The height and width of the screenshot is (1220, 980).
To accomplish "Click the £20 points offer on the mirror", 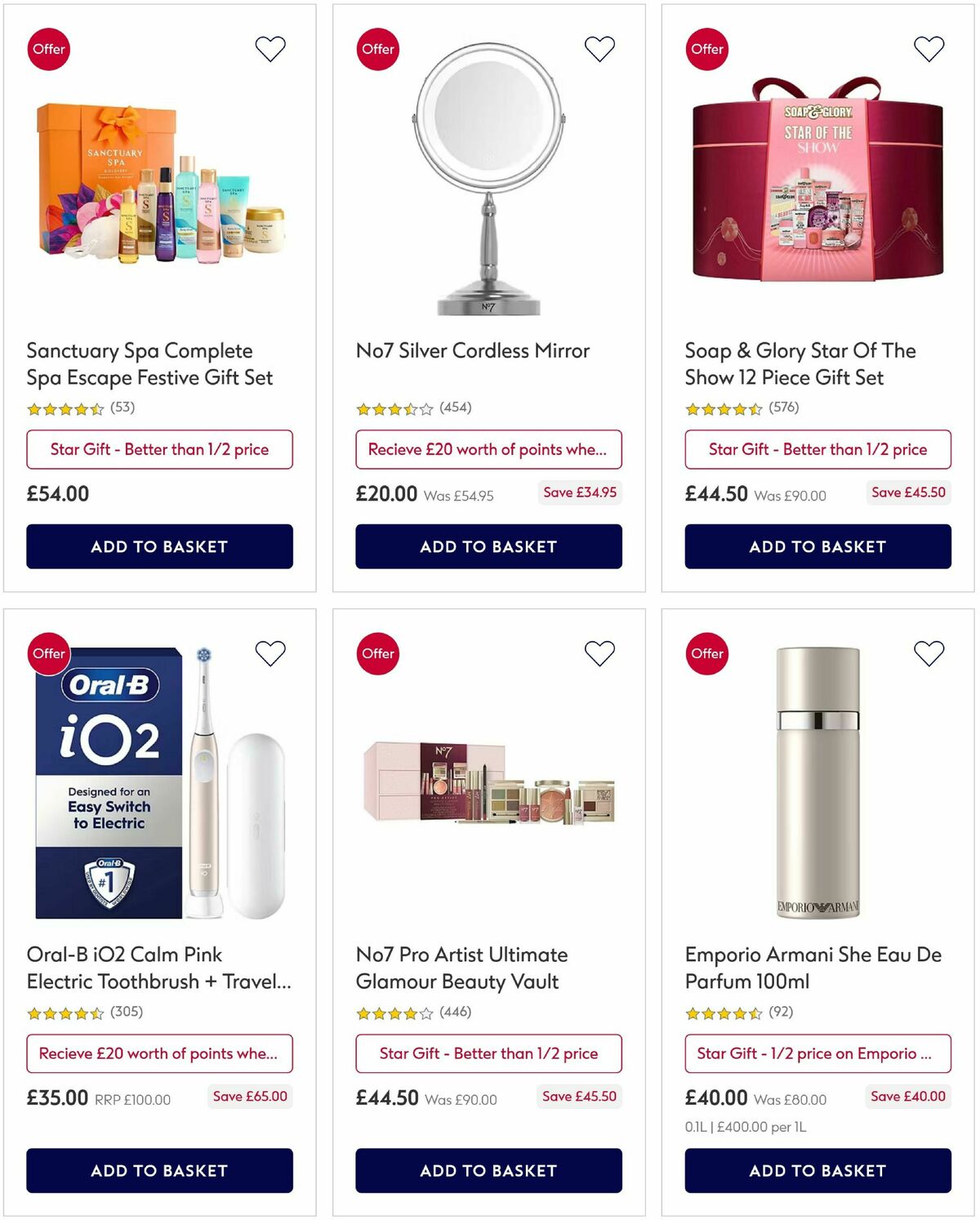I will (489, 449).
